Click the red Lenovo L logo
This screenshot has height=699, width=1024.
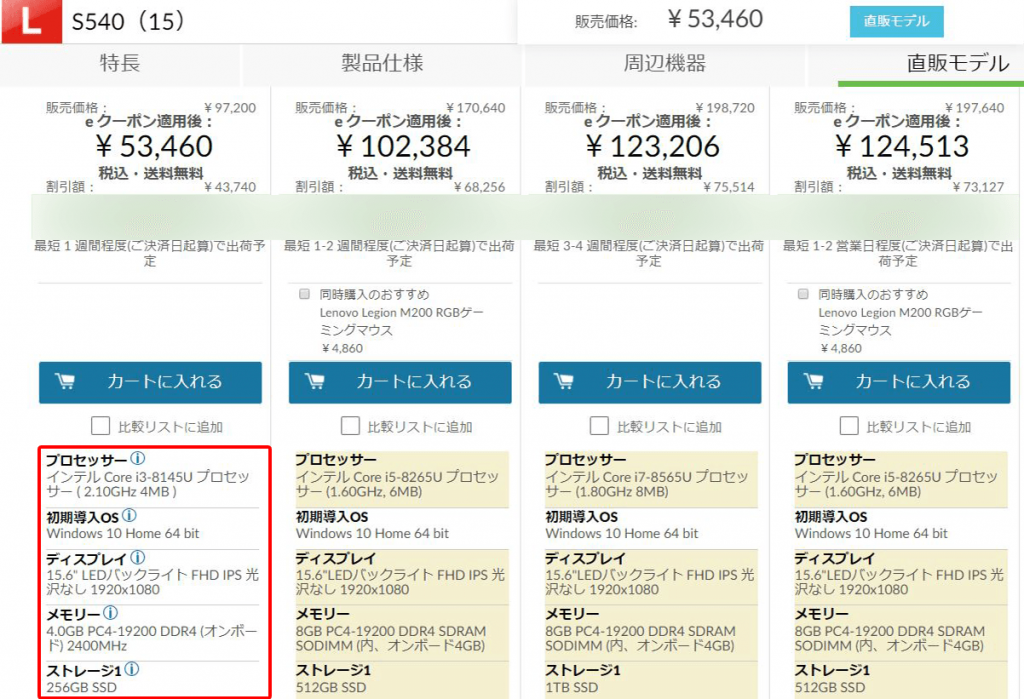31,22
